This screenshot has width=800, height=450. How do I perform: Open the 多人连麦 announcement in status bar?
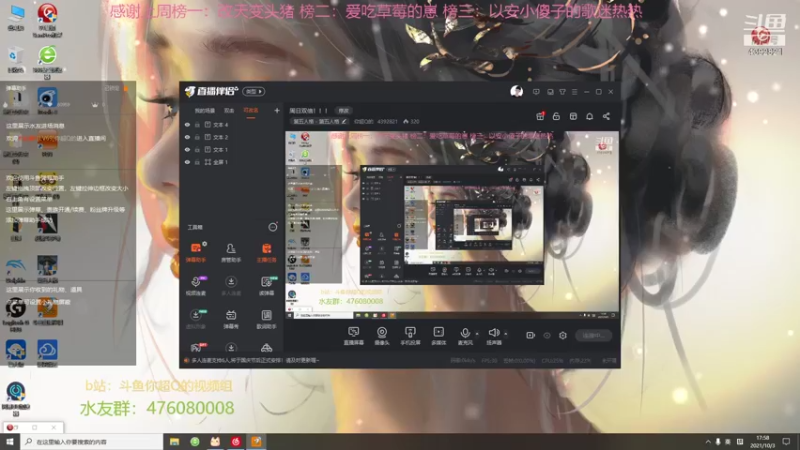255,360
